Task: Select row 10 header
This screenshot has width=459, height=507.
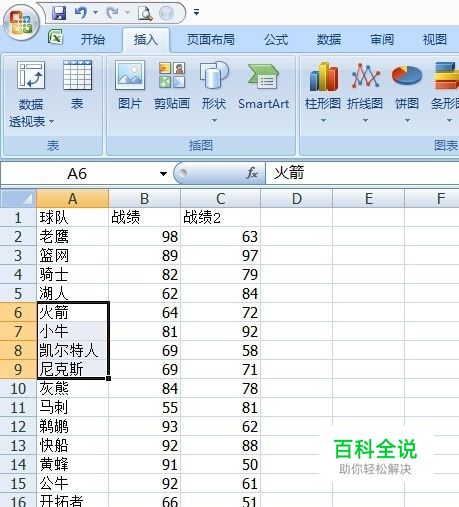Action: [18, 389]
